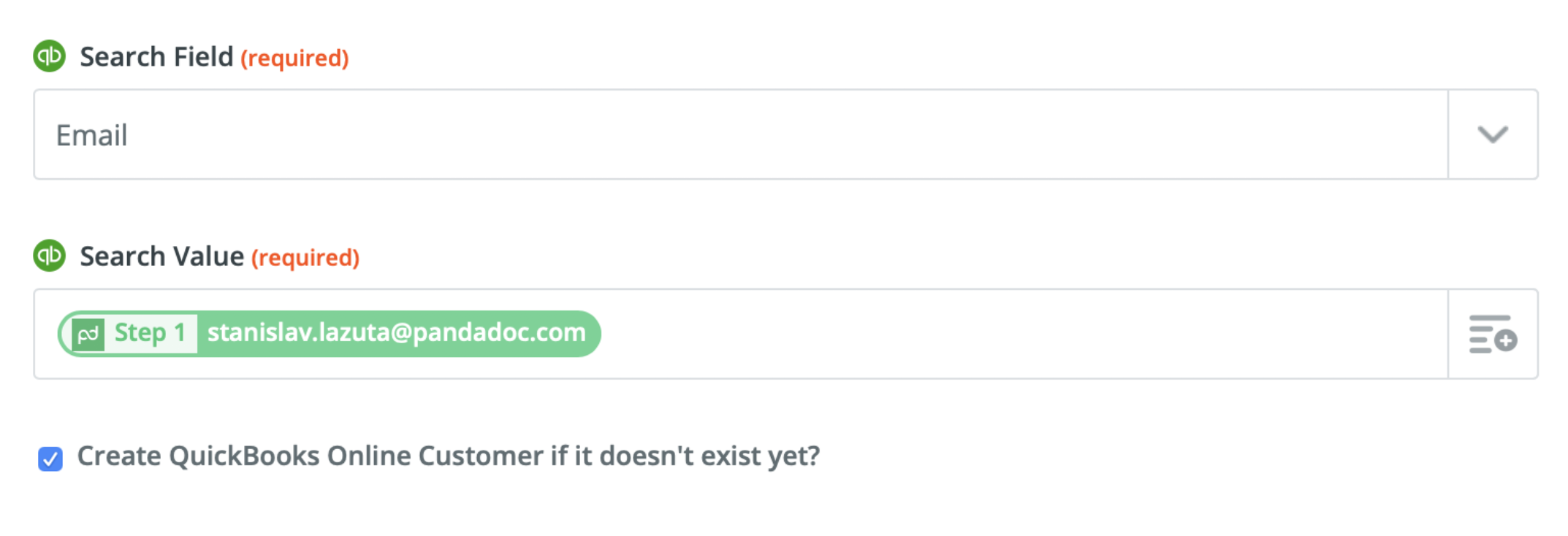
Task: Click the selected Email value text
Action: [92, 136]
